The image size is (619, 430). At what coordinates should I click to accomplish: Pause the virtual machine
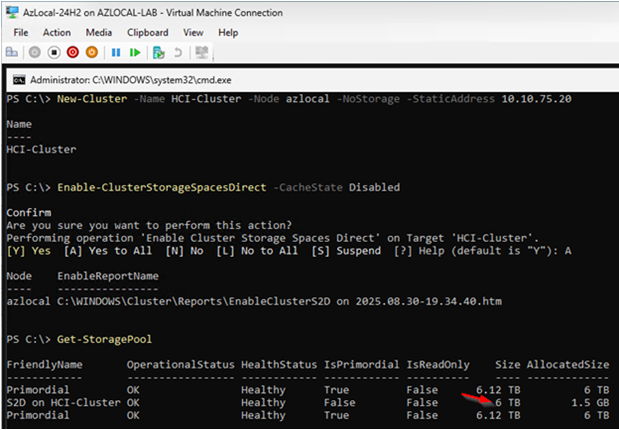[x=116, y=52]
